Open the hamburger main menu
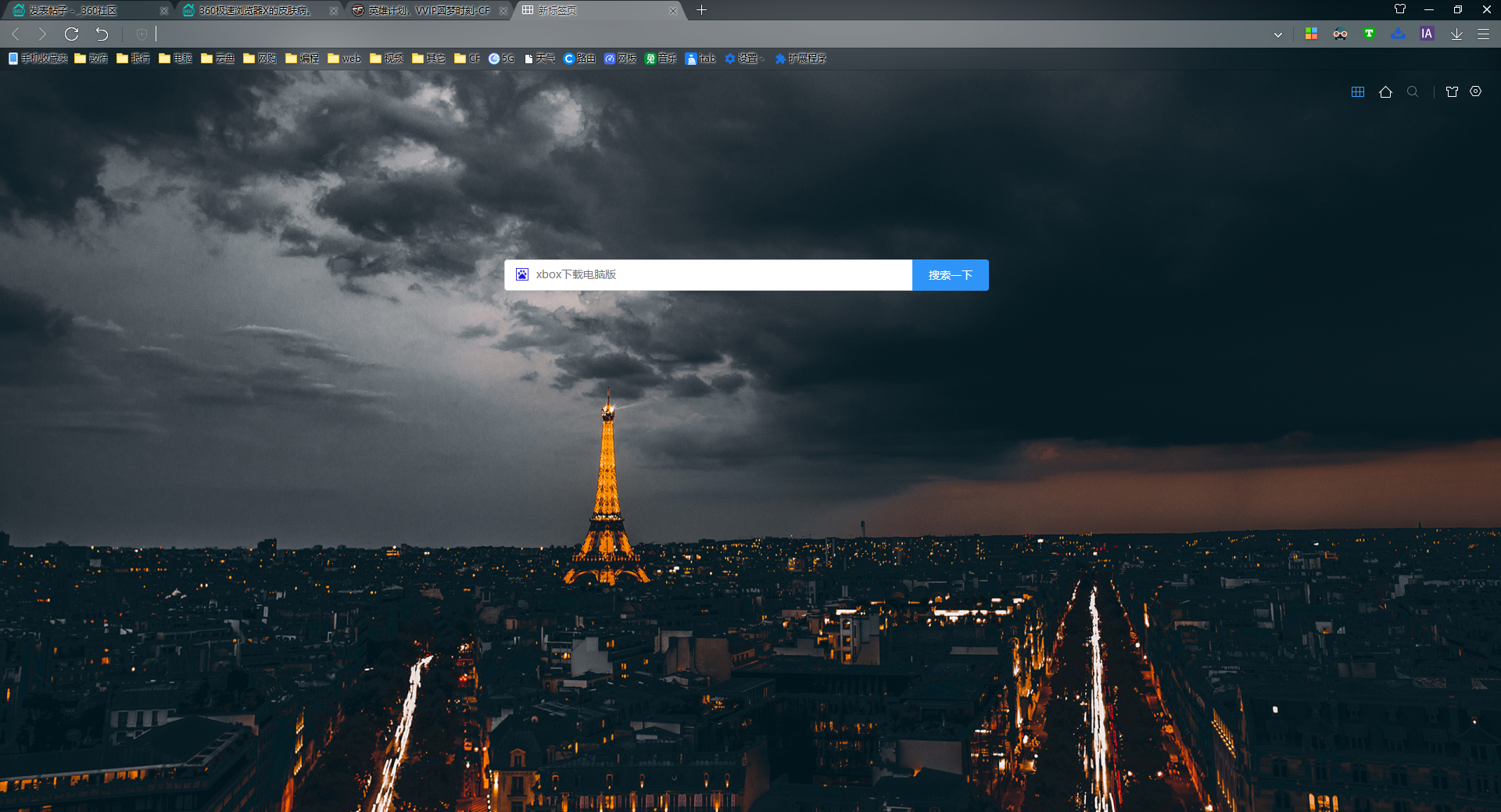The width and height of the screenshot is (1501, 812). [1483, 34]
